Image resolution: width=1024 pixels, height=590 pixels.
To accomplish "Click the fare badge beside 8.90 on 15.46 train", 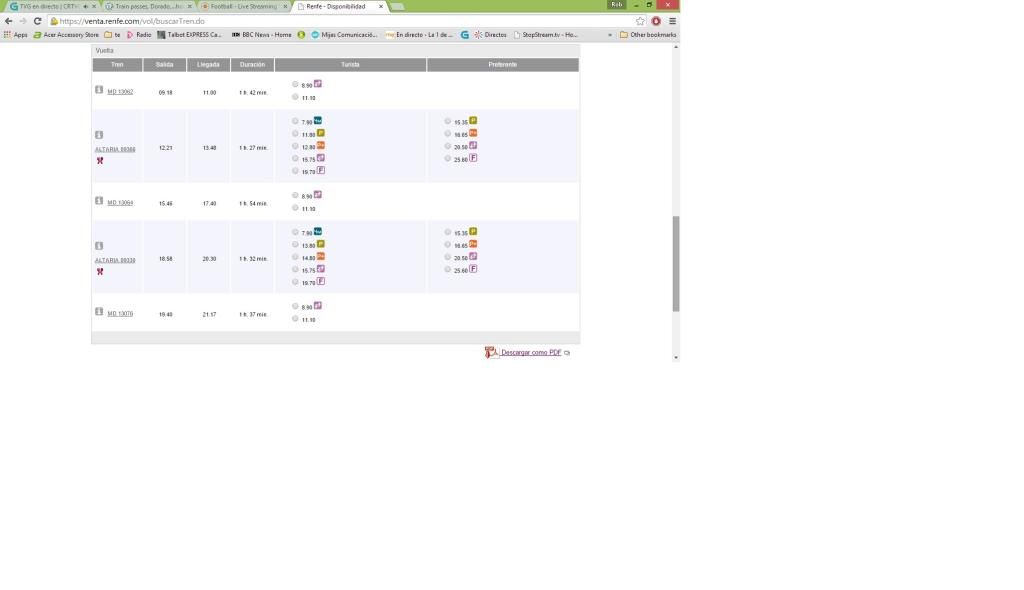I will pos(318,195).
